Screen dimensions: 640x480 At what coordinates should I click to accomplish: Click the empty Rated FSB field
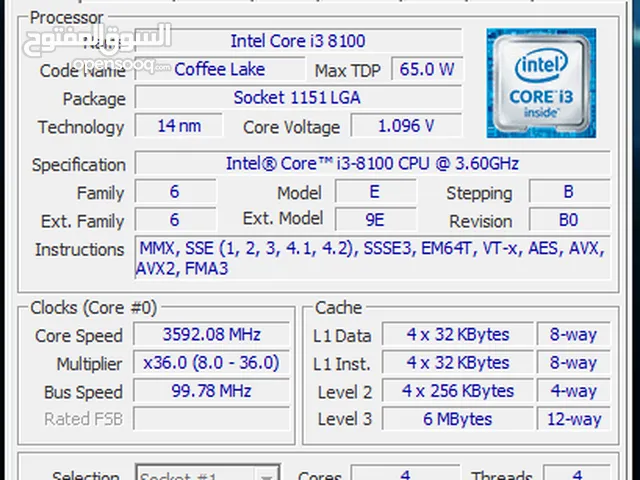click(x=211, y=418)
